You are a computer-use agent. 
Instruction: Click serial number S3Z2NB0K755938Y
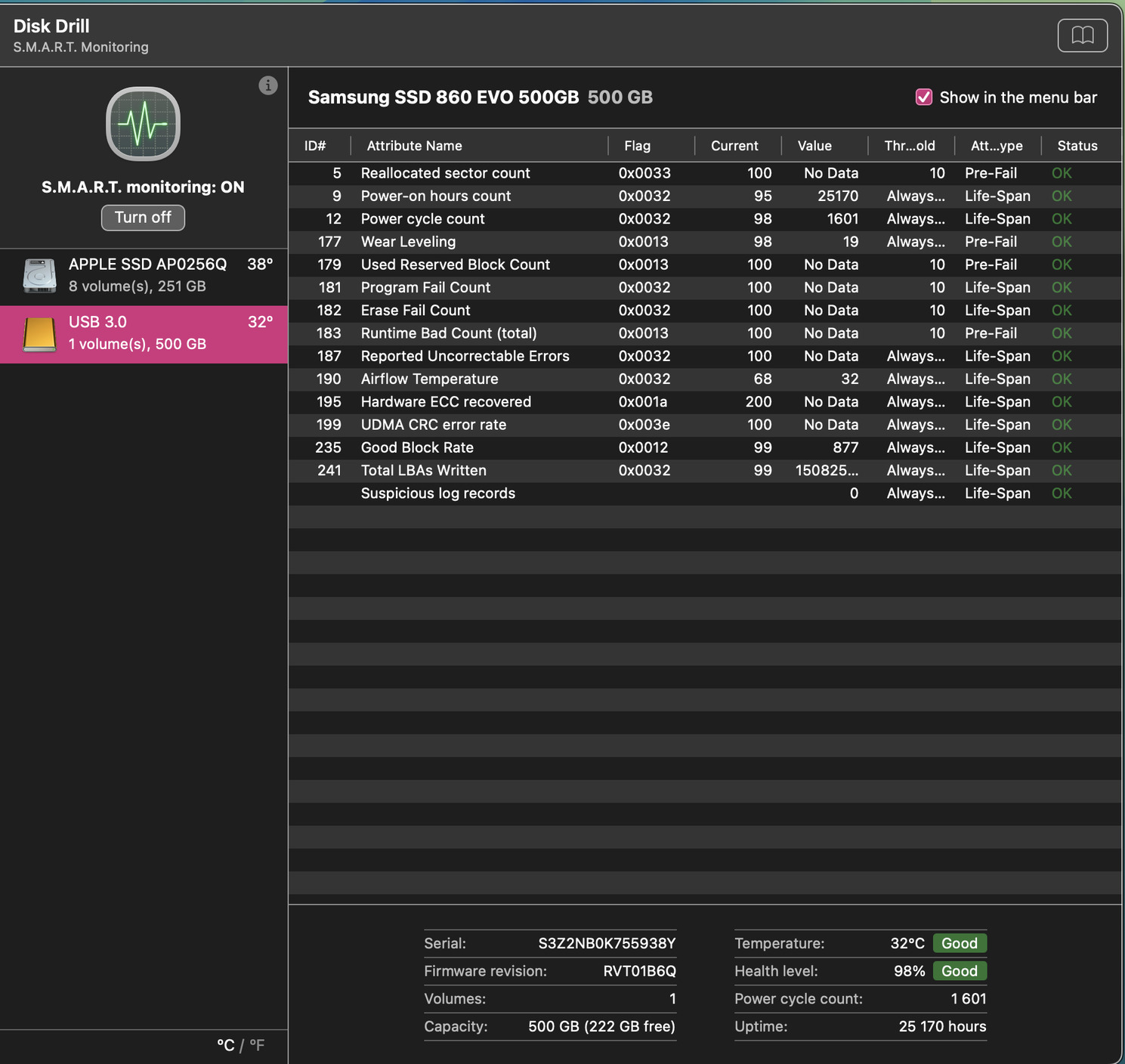pyautogui.click(x=607, y=943)
